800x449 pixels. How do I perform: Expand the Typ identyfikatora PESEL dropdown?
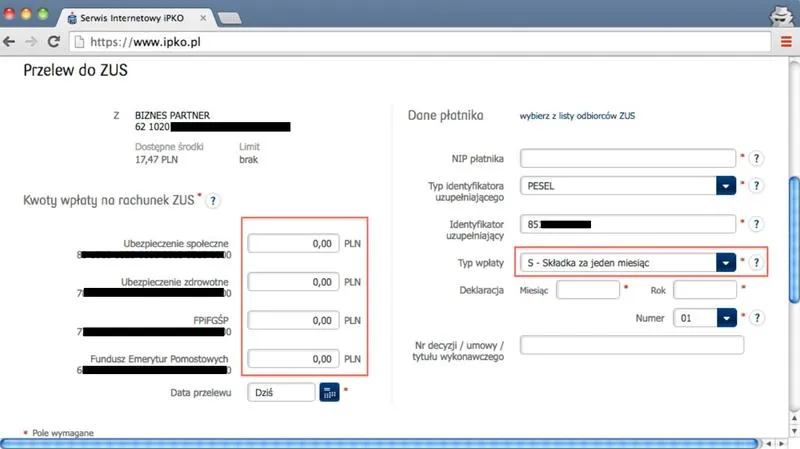726,186
